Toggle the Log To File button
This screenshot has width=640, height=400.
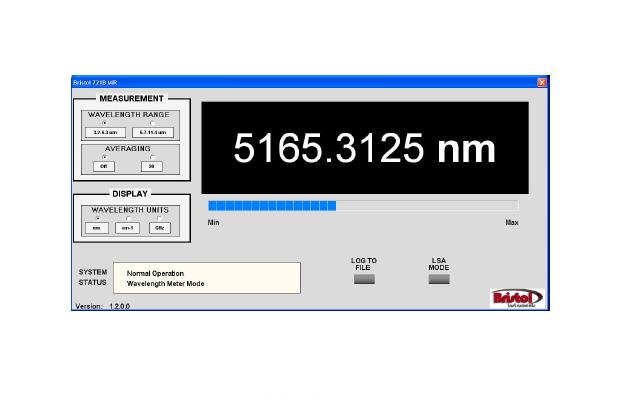pyautogui.click(x=364, y=279)
